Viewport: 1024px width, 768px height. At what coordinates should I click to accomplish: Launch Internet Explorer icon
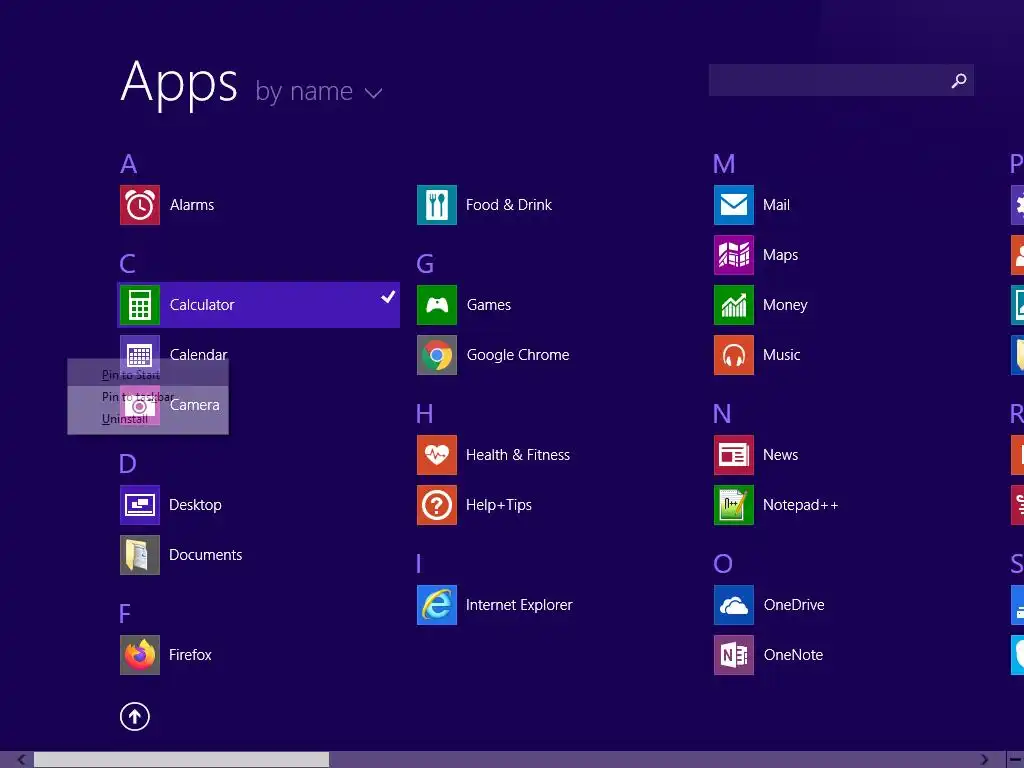pyautogui.click(x=437, y=605)
